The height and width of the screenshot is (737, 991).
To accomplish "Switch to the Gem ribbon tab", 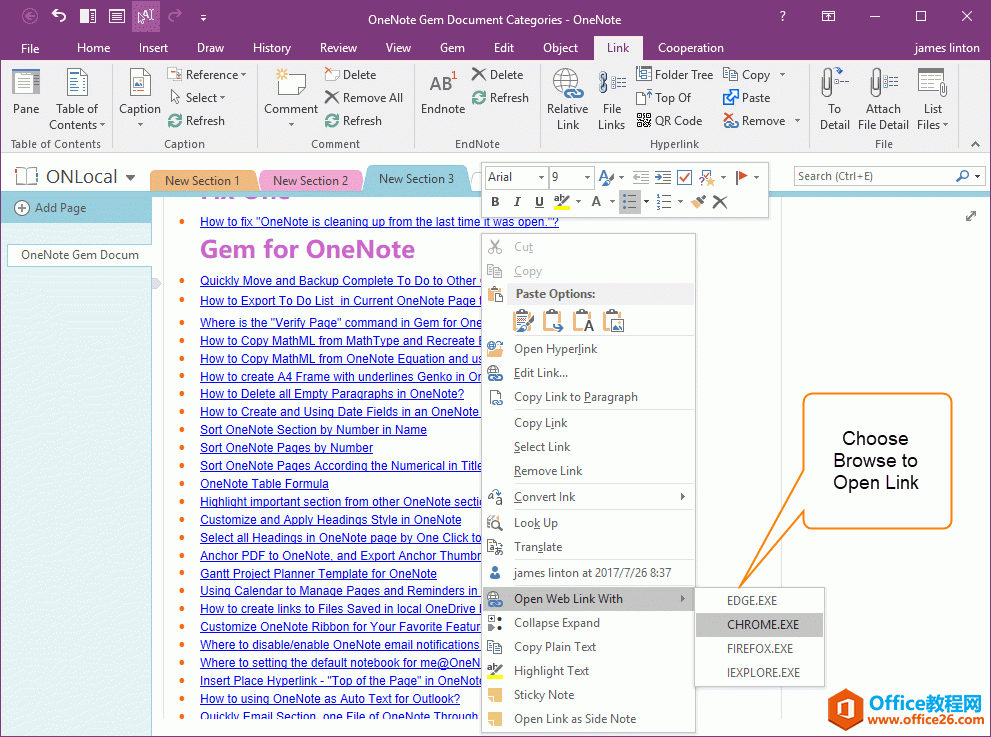I will [x=452, y=47].
